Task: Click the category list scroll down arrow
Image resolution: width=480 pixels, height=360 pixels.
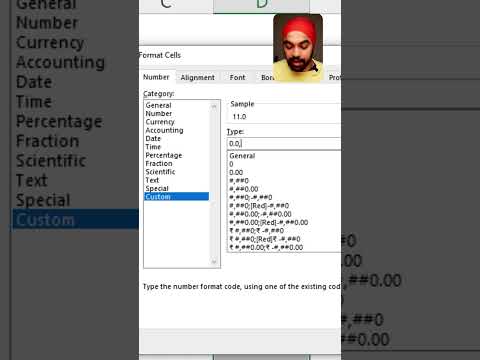Action: (x=214, y=262)
